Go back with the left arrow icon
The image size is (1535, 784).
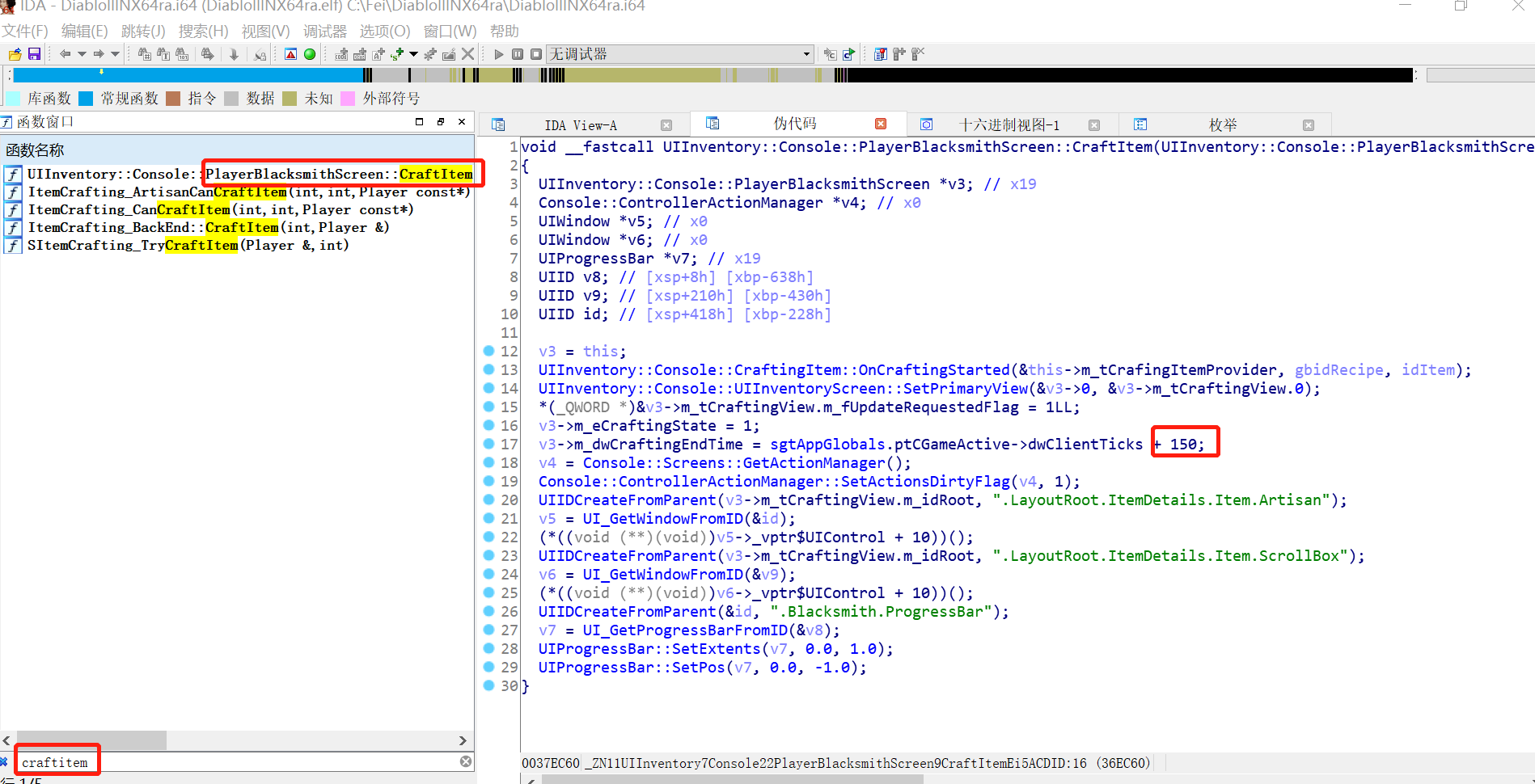tap(65, 54)
